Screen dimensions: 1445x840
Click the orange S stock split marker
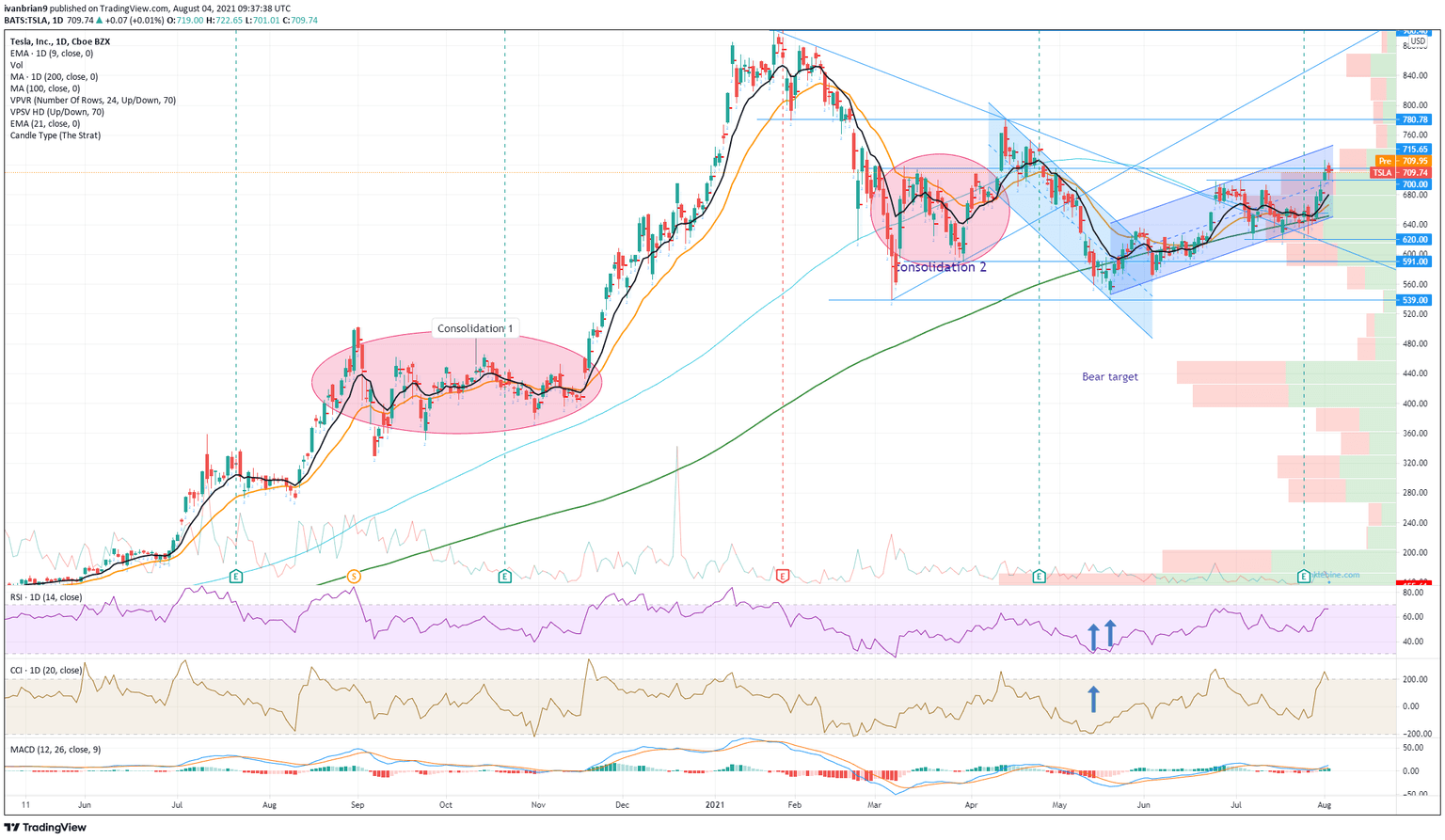(x=354, y=576)
